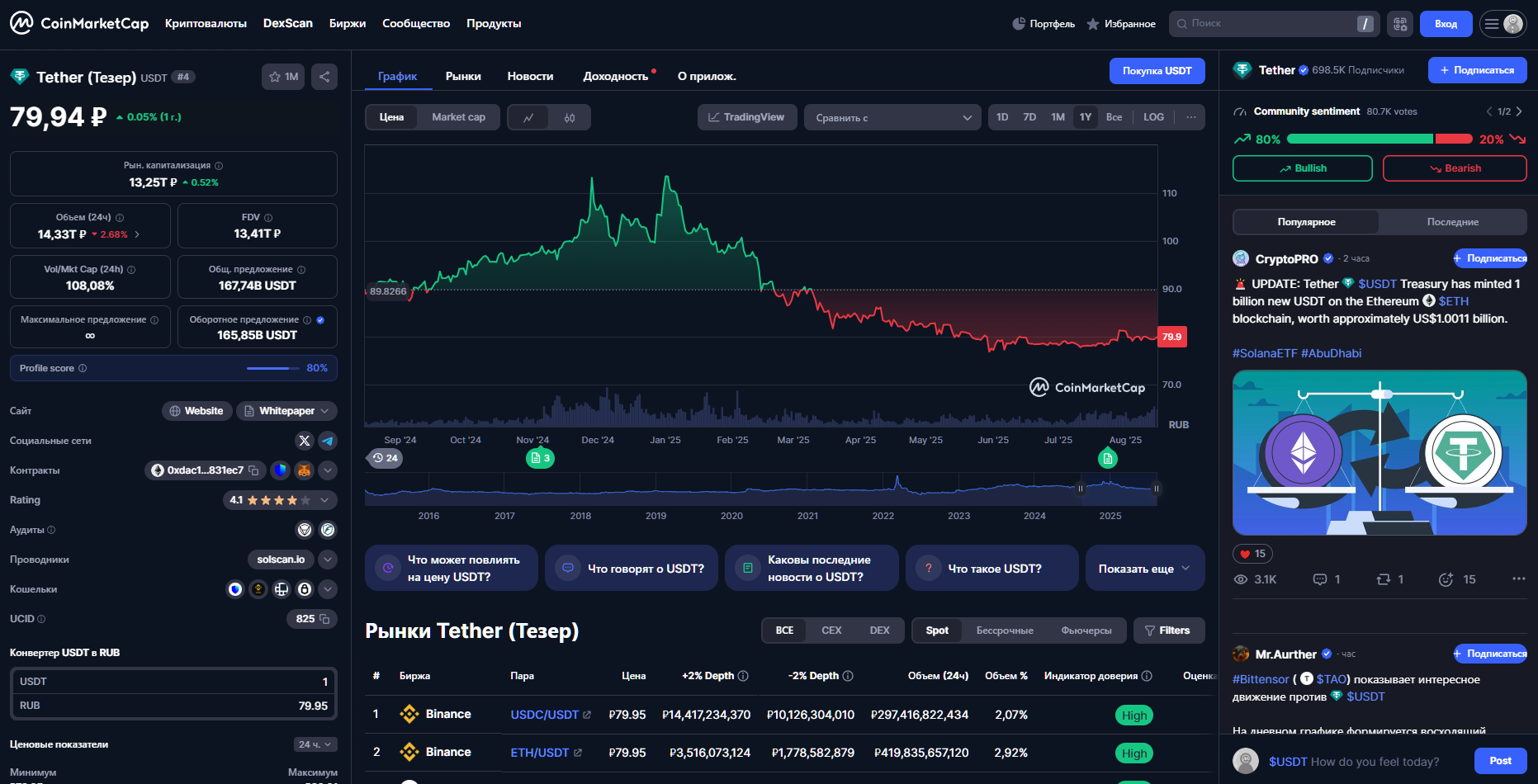Screen dimensions: 1538x784
Task: Open the Сравнить с dropdown
Action: pos(892,117)
